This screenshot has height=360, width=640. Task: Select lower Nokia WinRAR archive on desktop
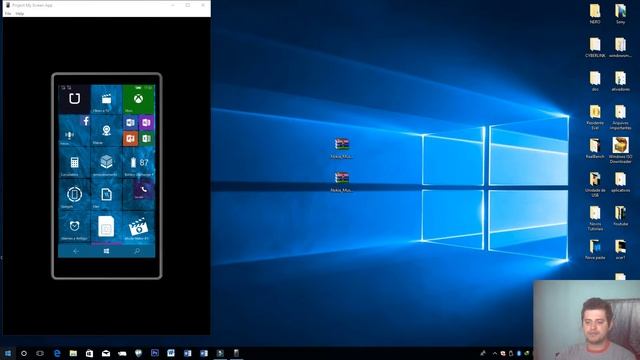(342, 182)
